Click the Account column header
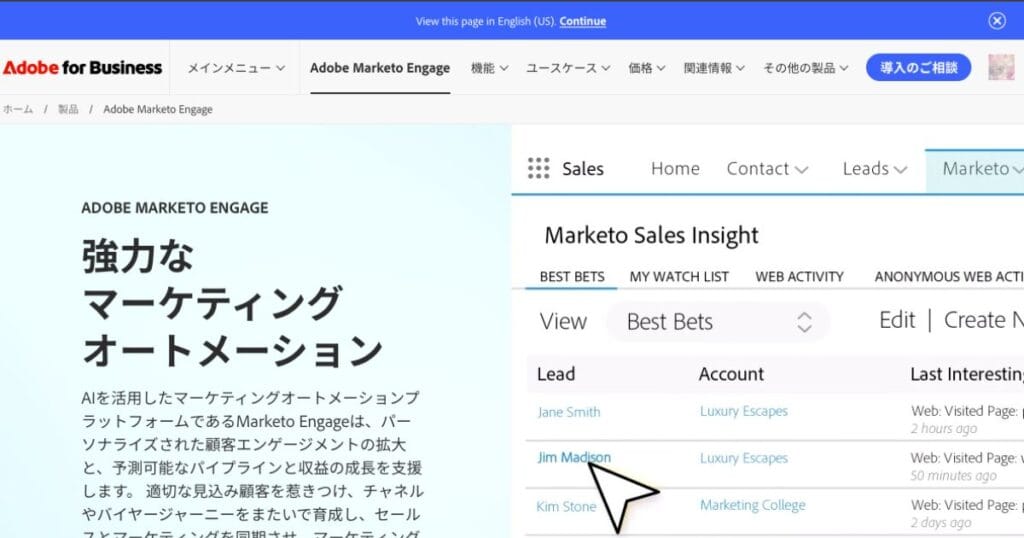This screenshot has width=1024, height=538. tap(731, 374)
